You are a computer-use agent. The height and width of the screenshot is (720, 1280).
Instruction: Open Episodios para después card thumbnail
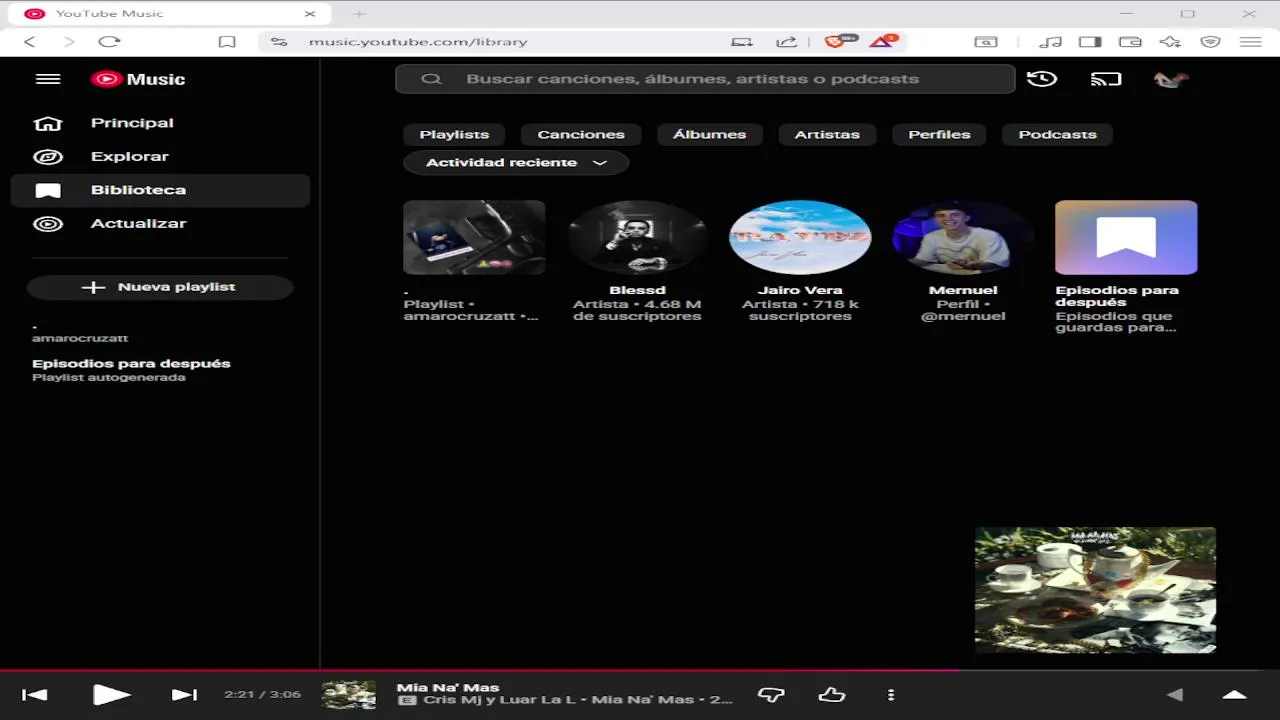click(x=1126, y=237)
